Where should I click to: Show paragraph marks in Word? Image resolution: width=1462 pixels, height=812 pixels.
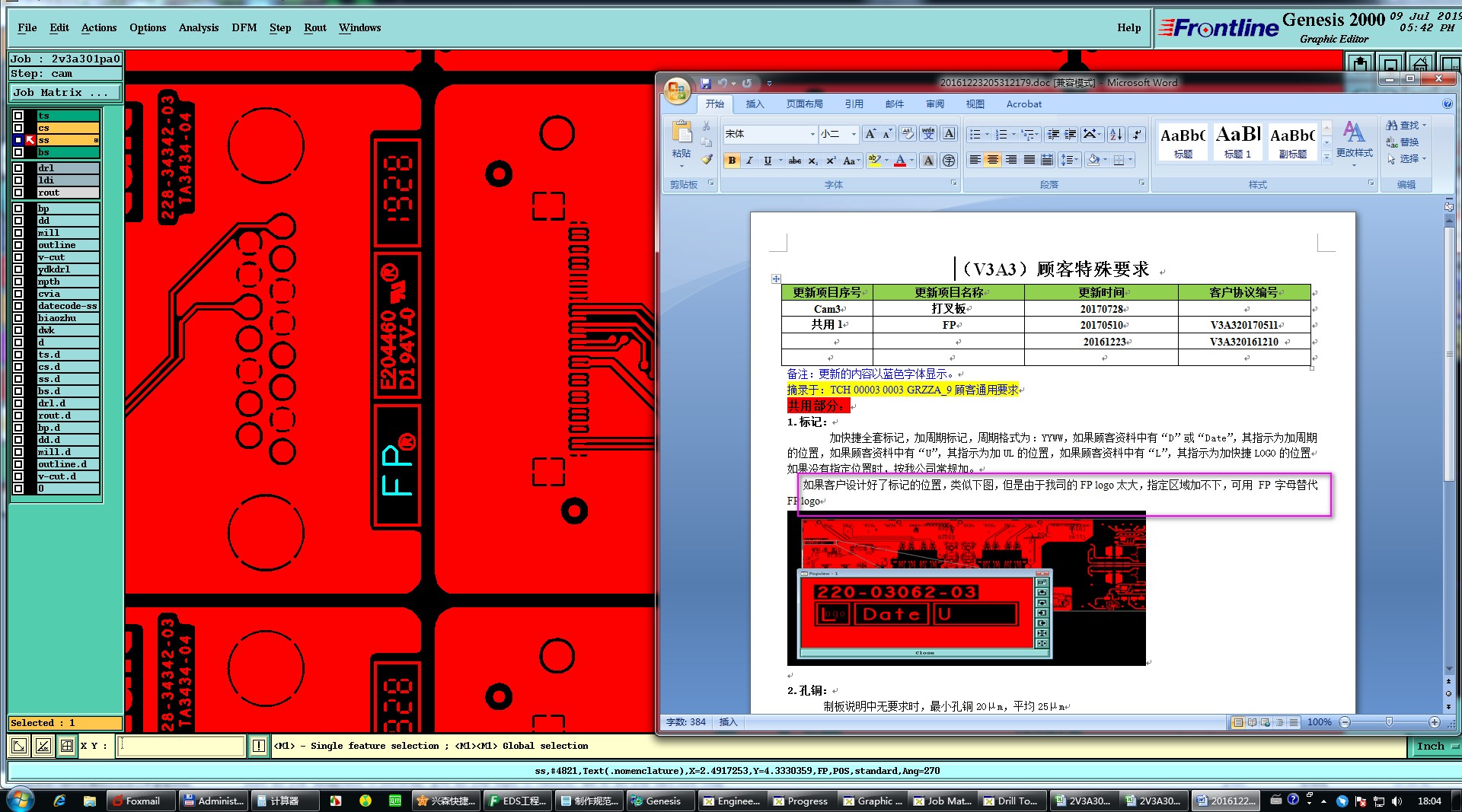1137,135
